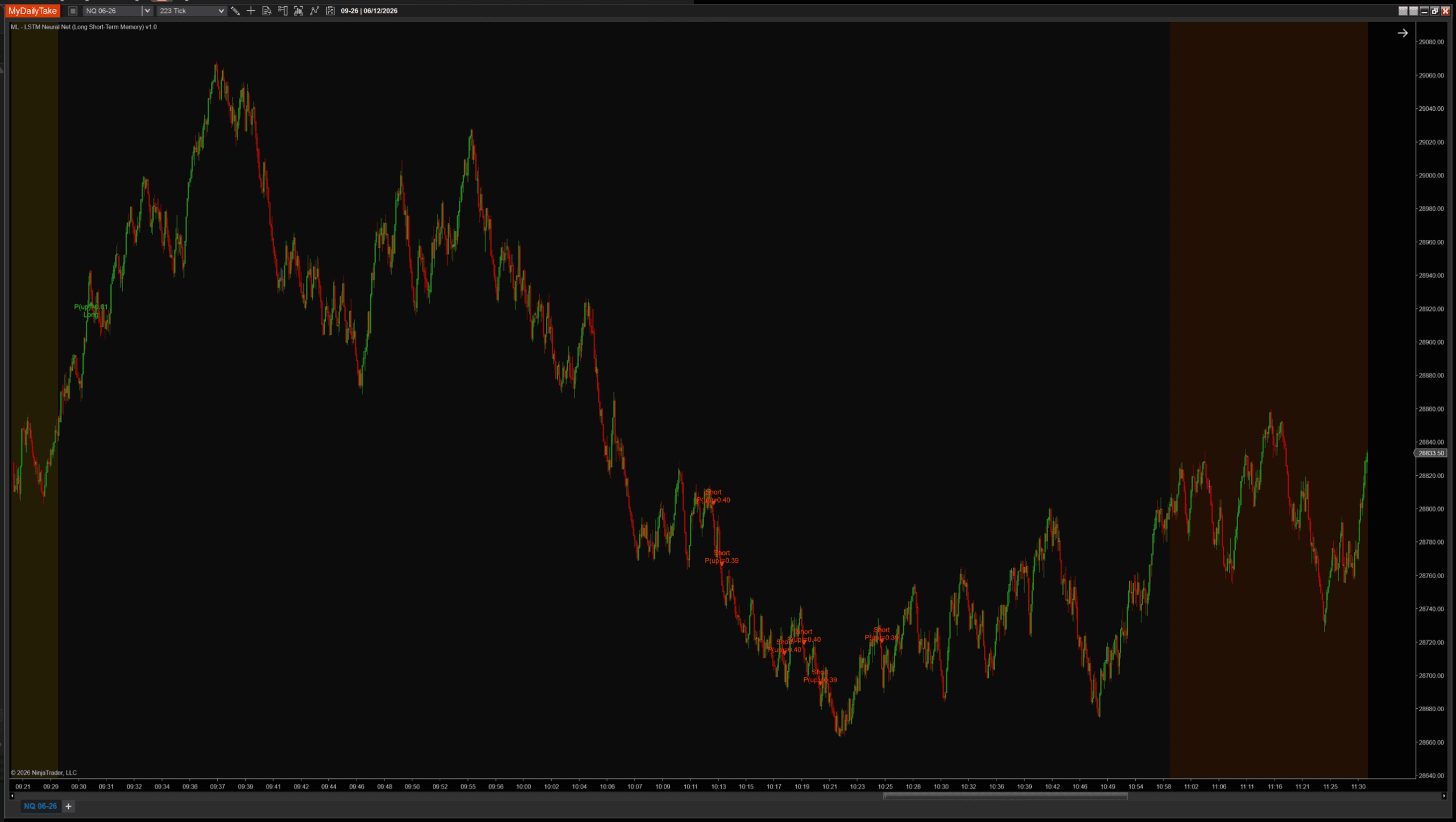This screenshot has width=1456, height=822.
Task: Click the scrollbar left arrow
Action: tap(12, 796)
